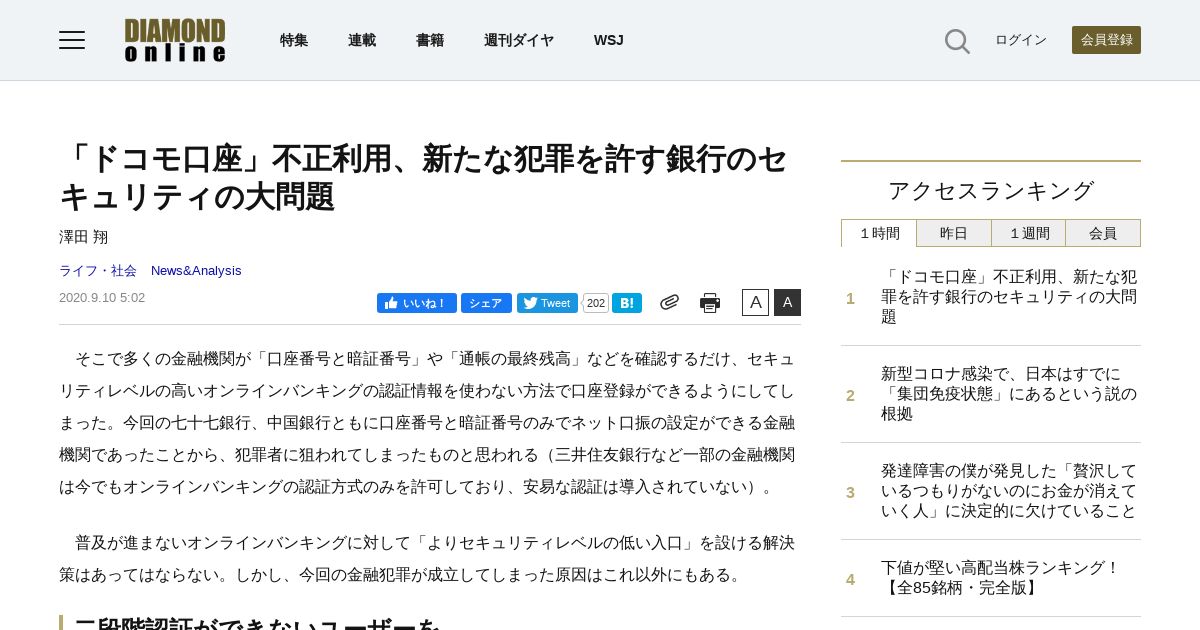The height and width of the screenshot is (630, 1200).
Task: Tweet this article via Twitter button
Action: tap(547, 303)
